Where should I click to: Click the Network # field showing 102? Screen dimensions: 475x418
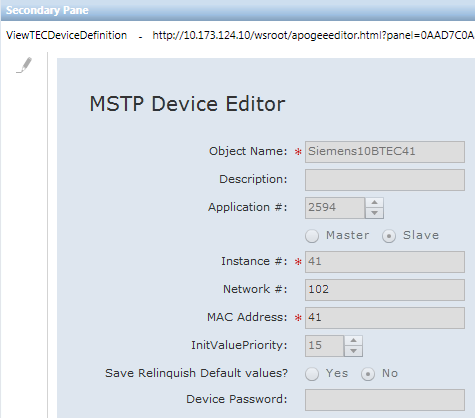(x=385, y=290)
